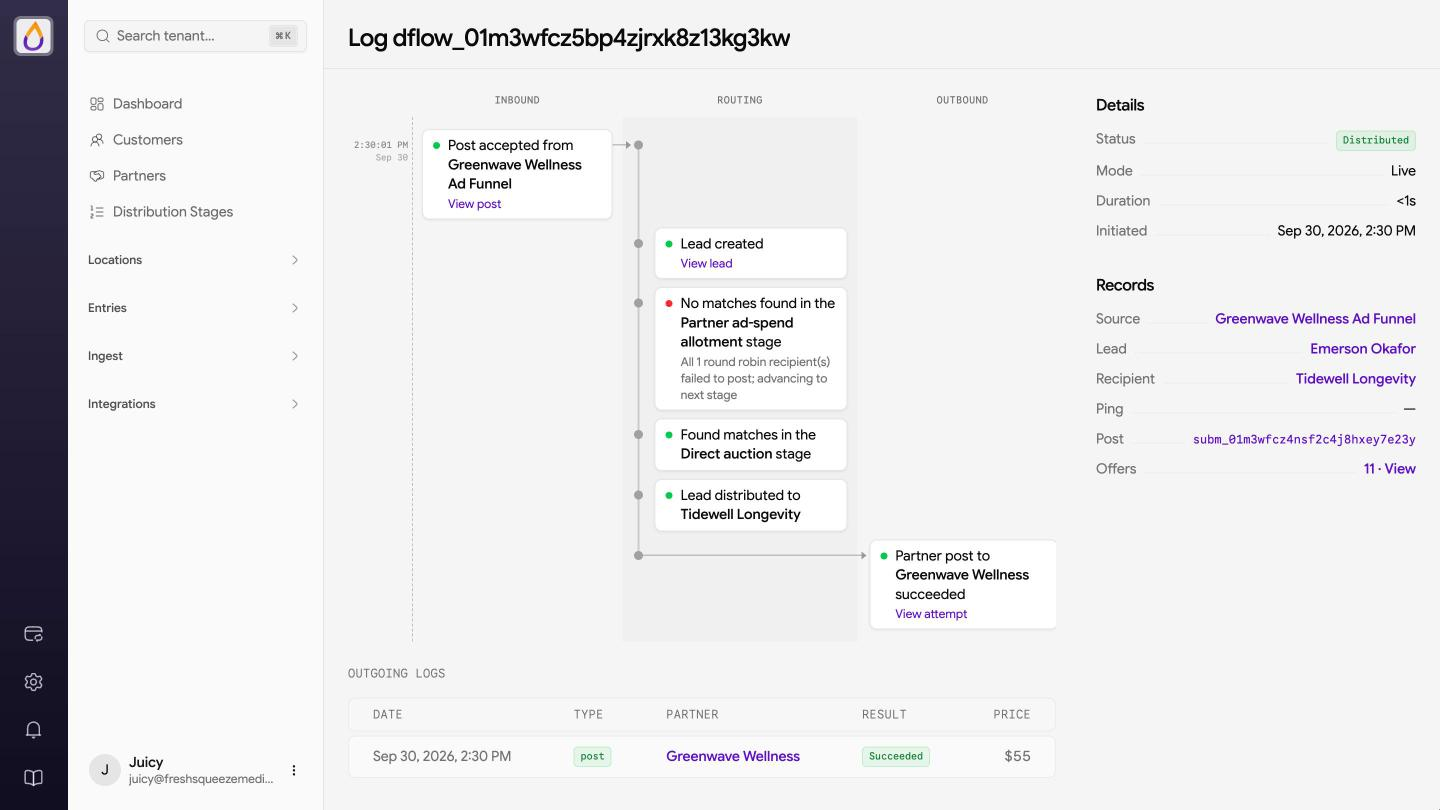1440x810 pixels.
Task: Click the 2:30:01 PM timestamp
Action: click(380, 145)
